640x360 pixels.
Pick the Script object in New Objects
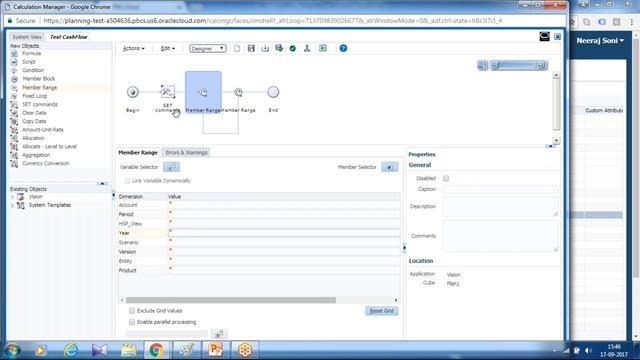coord(29,62)
